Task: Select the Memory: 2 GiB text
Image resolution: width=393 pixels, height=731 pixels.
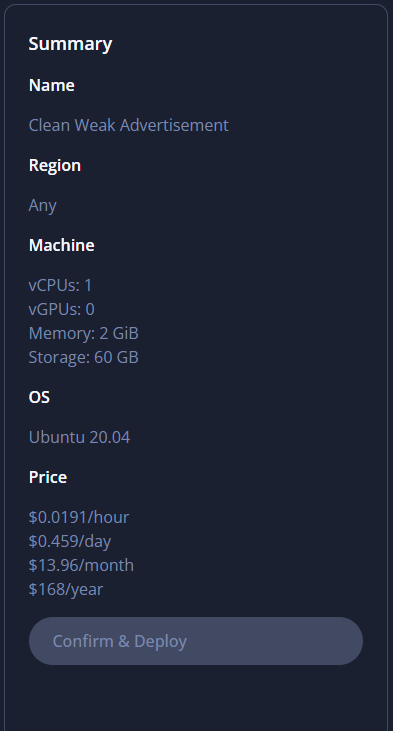Action: click(83, 333)
